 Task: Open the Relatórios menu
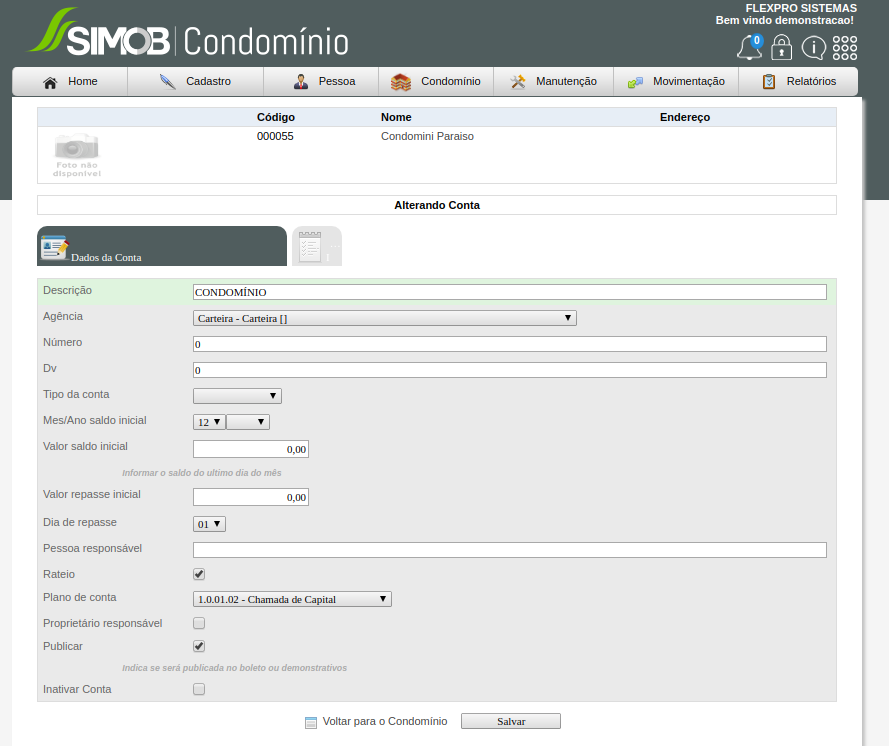pos(798,82)
